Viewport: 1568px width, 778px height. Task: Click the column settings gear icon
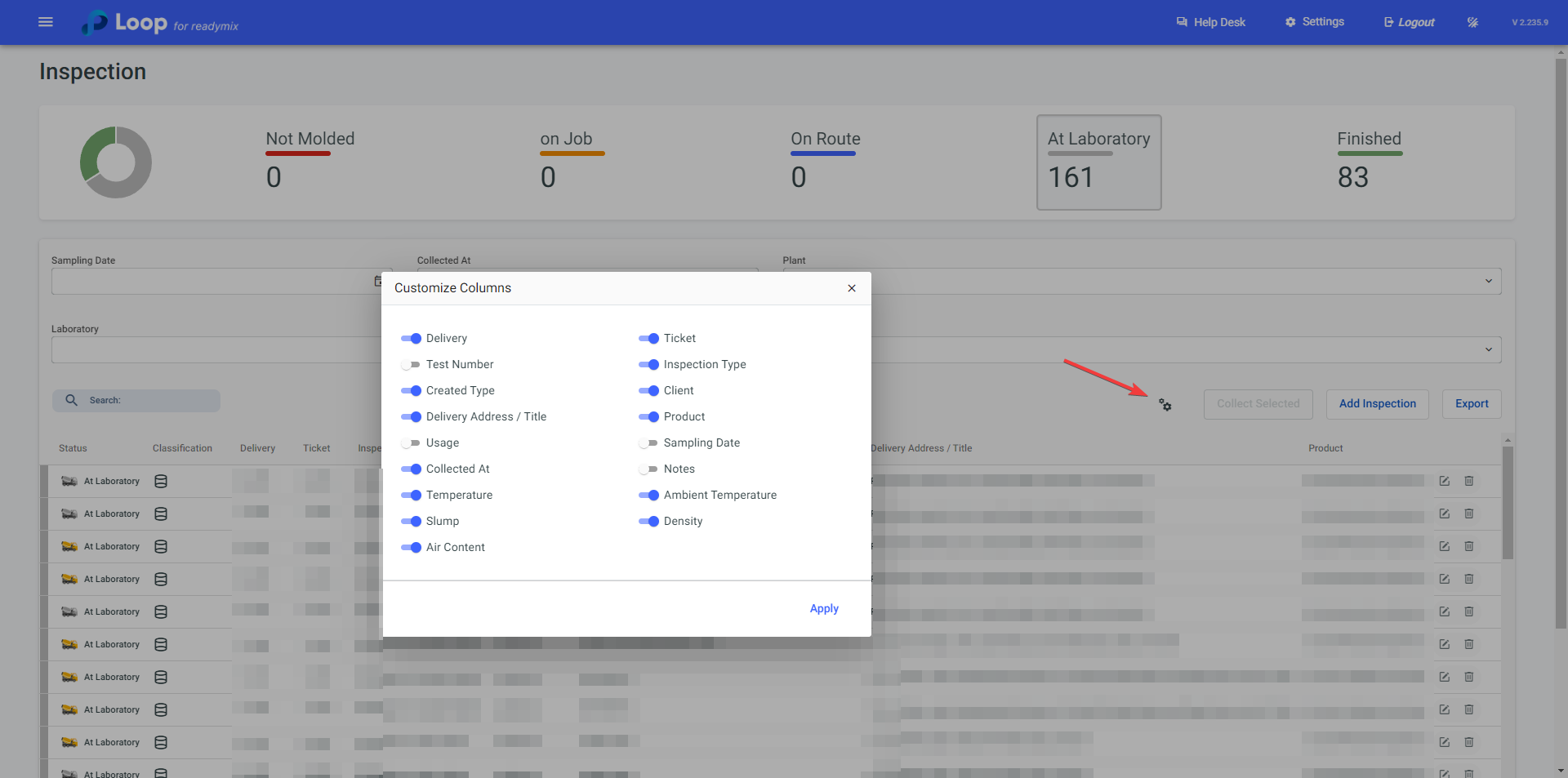tap(1165, 405)
